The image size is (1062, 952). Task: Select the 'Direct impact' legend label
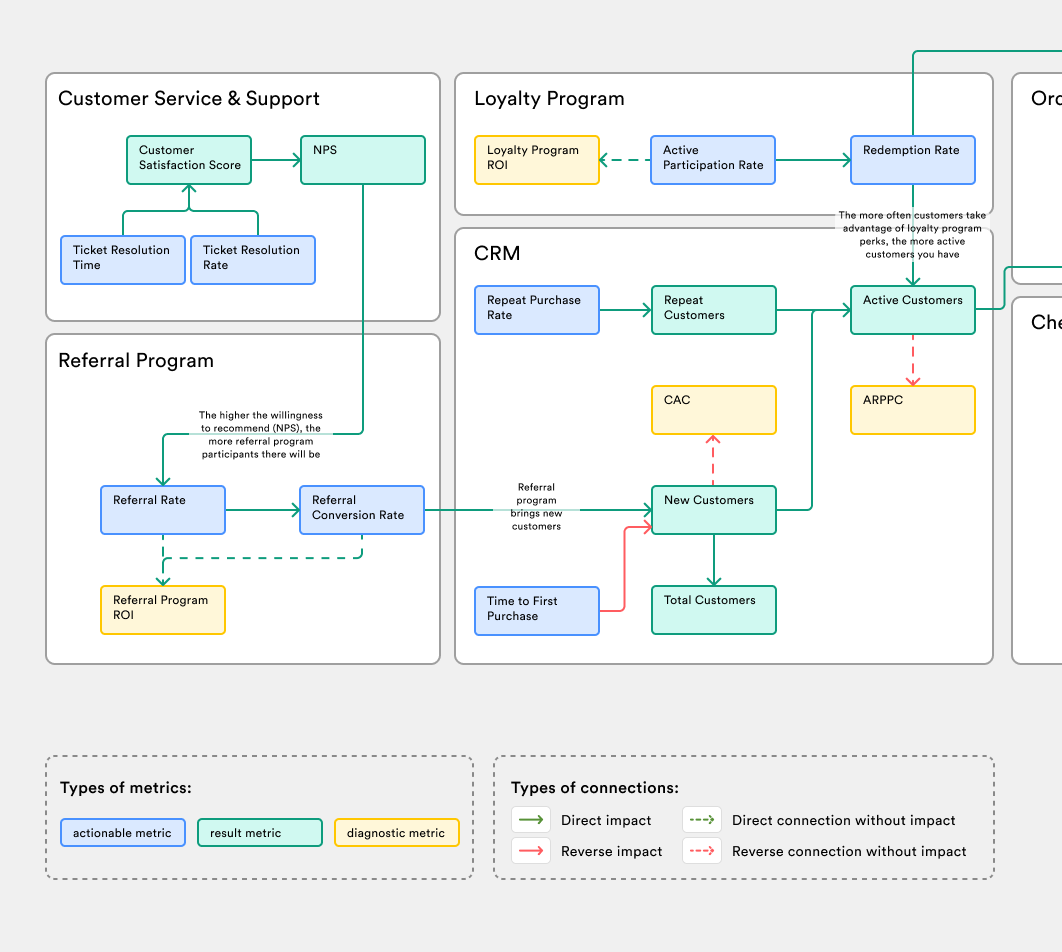pos(606,821)
